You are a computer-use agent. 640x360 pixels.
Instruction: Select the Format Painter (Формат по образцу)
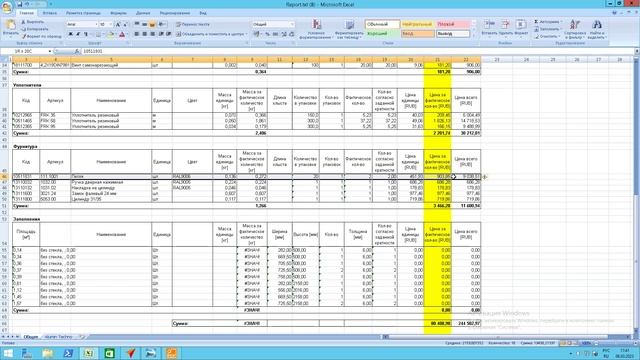point(41,36)
